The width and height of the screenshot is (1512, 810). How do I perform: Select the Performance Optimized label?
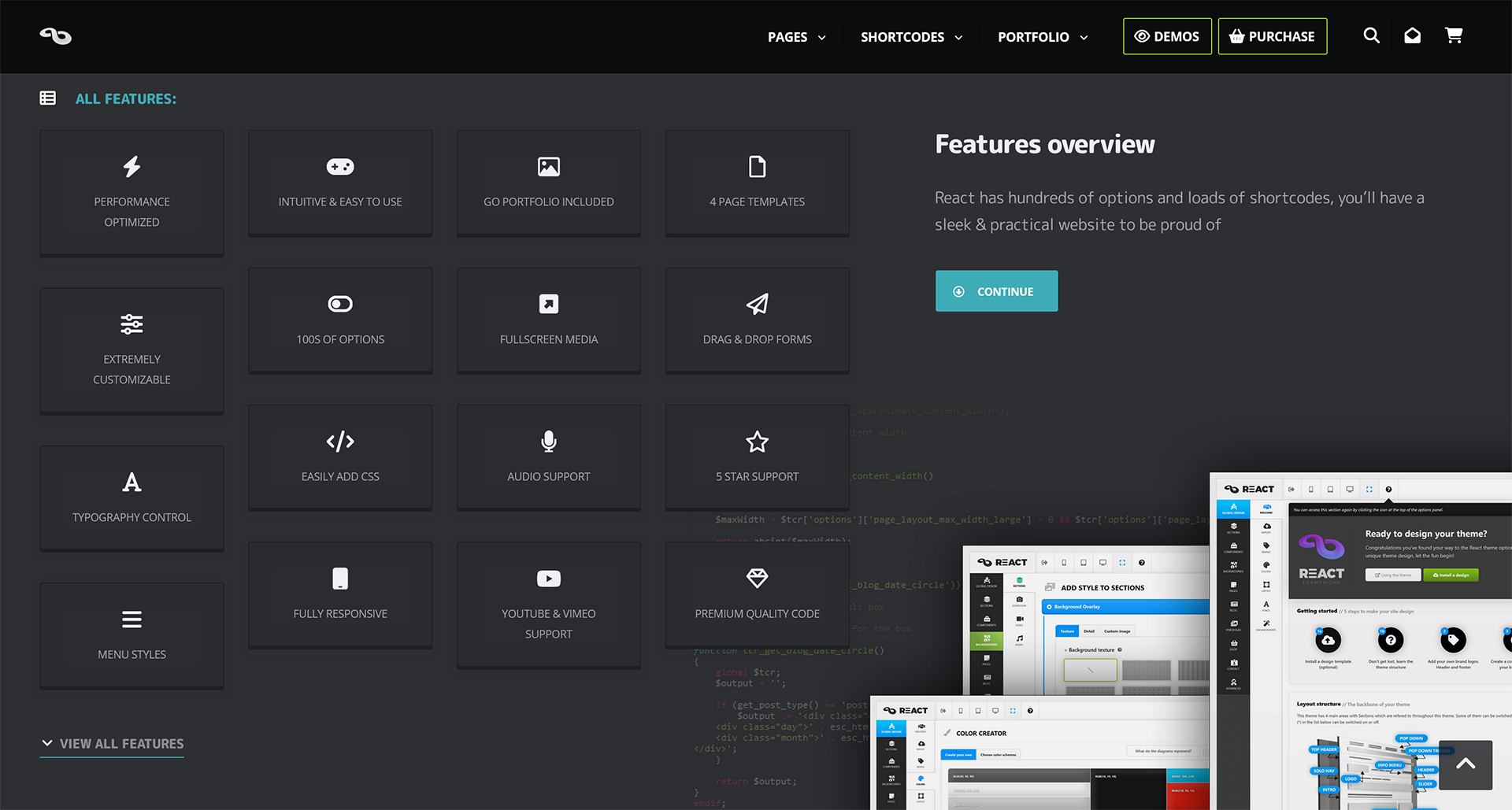(x=132, y=212)
